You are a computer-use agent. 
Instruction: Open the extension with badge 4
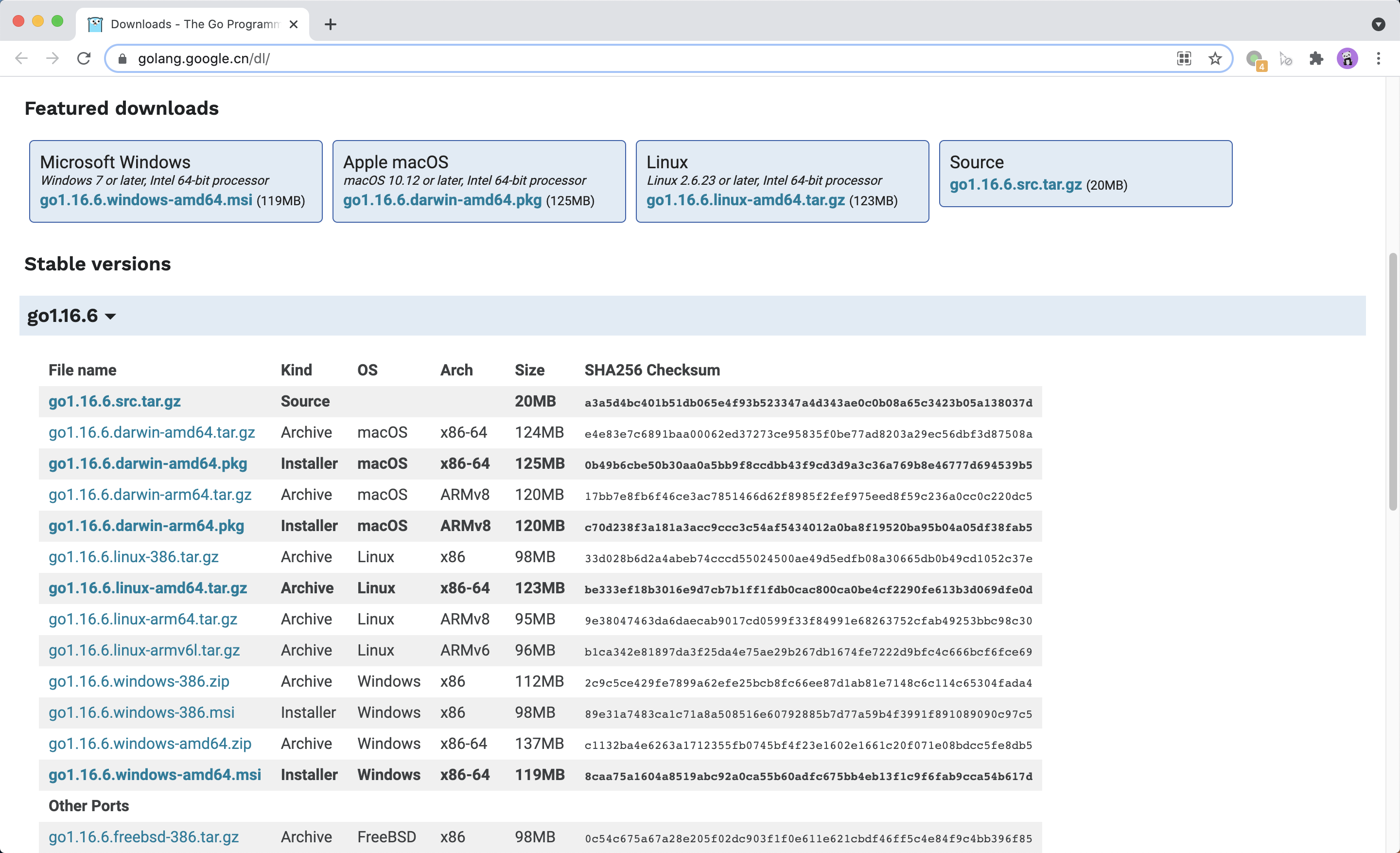pyautogui.click(x=1255, y=59)
